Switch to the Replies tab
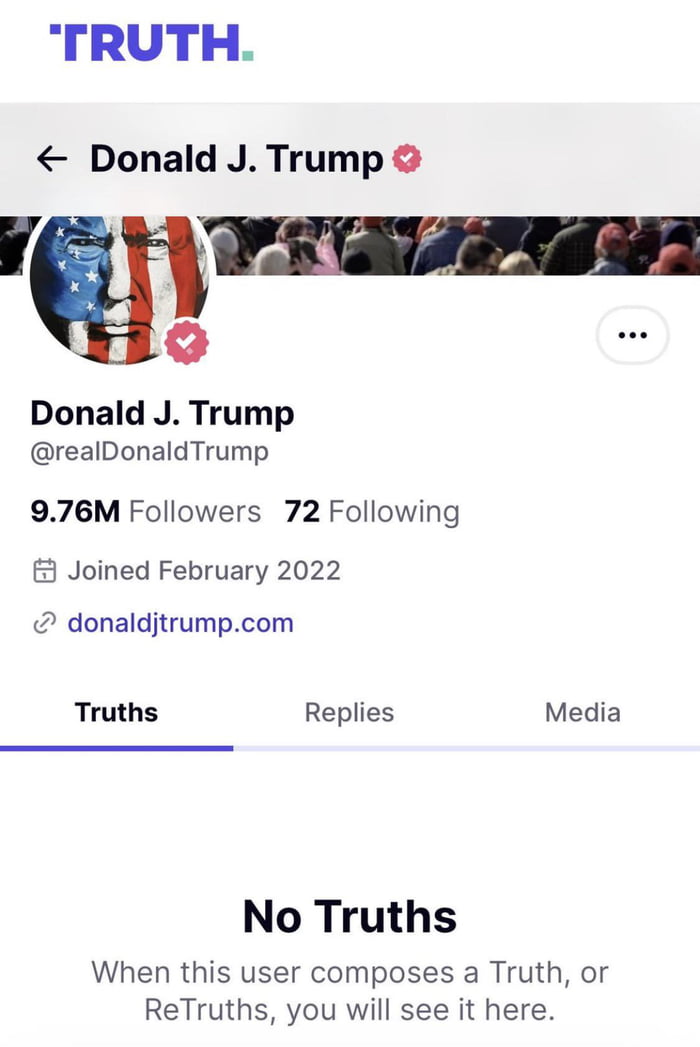This screenshot has height=1047, width=700. tap(349, 713)
